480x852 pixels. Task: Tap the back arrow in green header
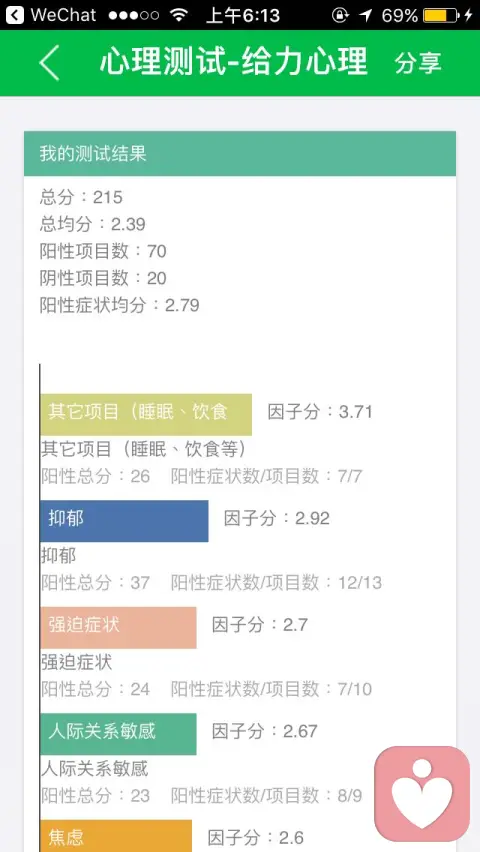point(49,63)
